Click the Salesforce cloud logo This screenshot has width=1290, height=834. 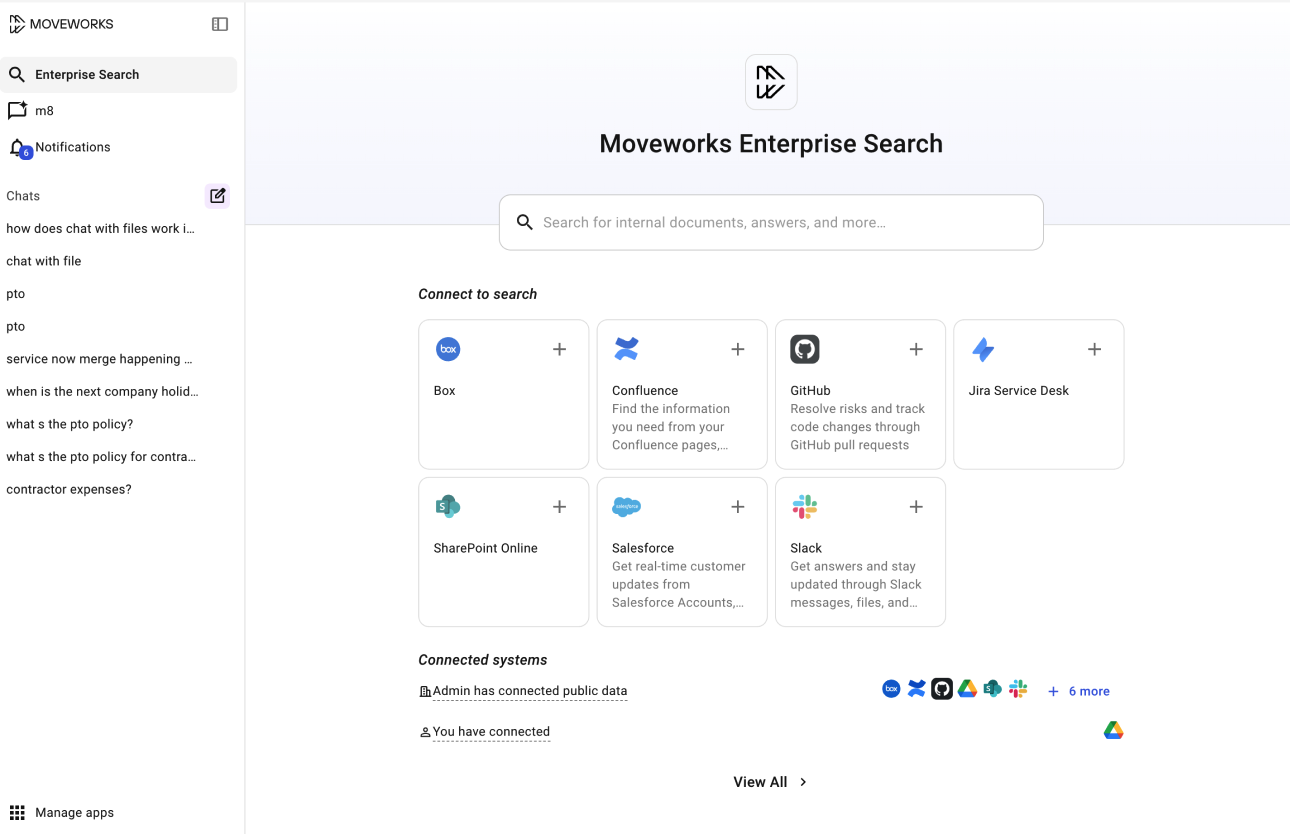pos(626,507)
